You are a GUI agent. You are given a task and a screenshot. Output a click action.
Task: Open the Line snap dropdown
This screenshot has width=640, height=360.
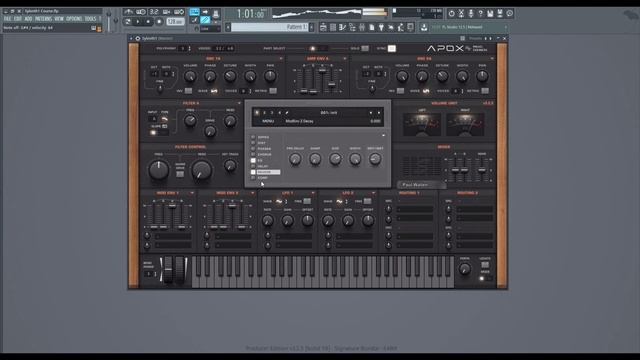(x=211, y=29)
